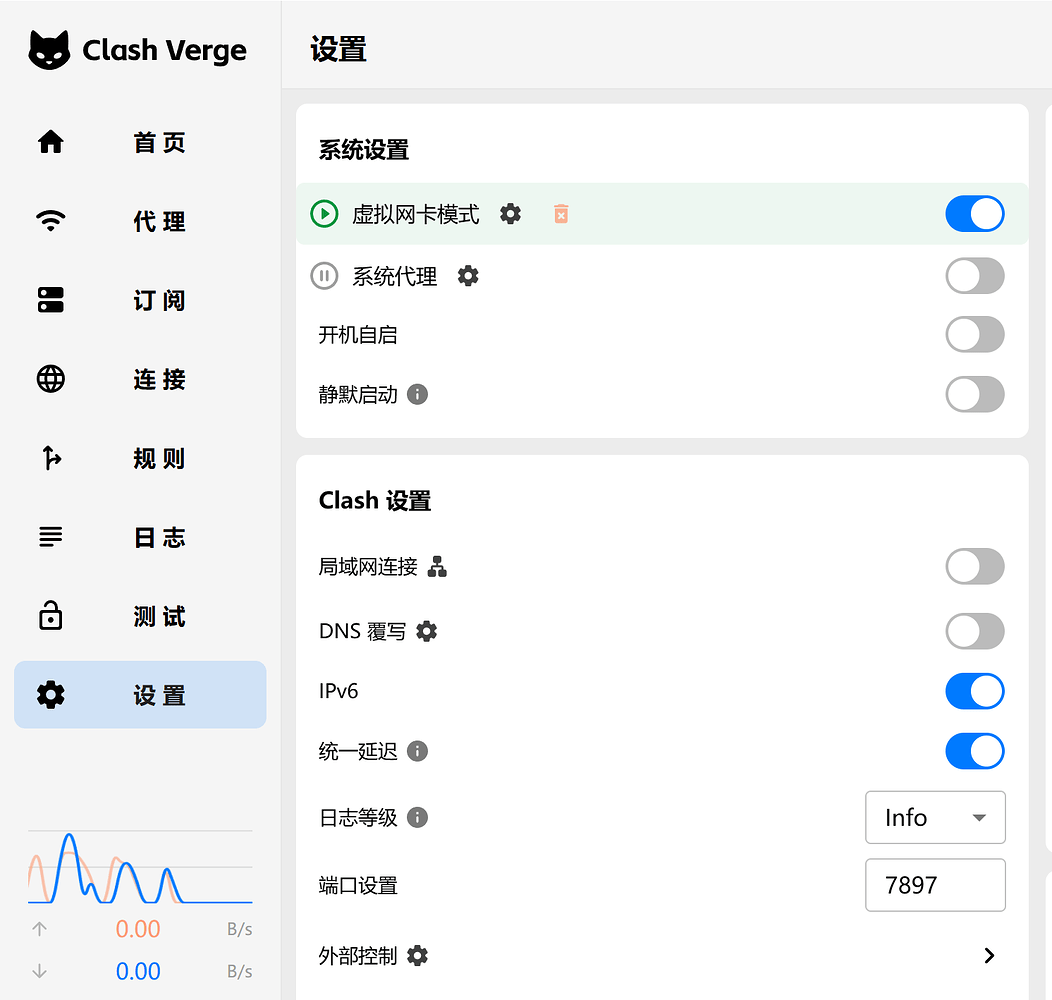
Task: Open the 代理 page
Action: point(140,221)
